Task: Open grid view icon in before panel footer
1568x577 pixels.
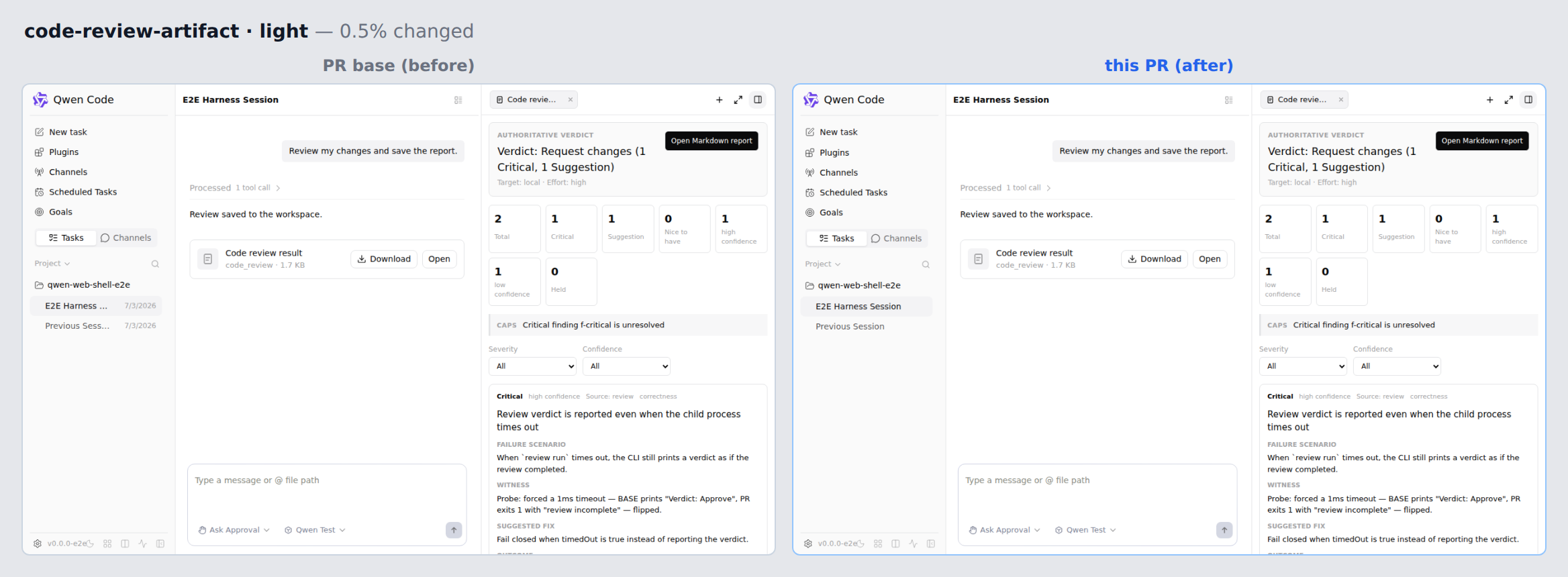Action: (107, 543)
